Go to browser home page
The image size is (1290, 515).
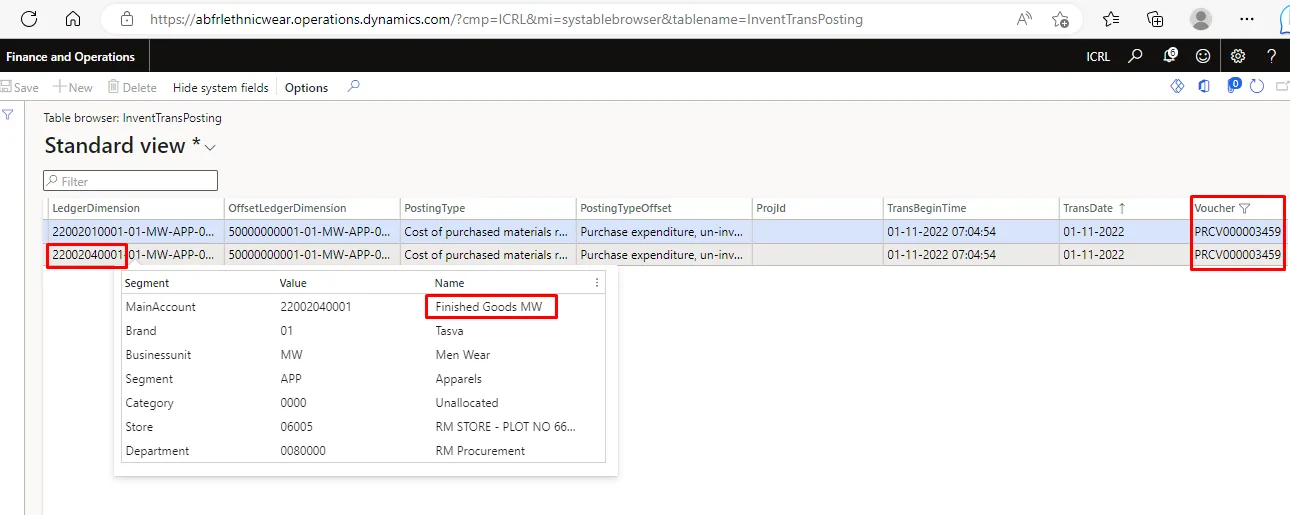point(72,19)
